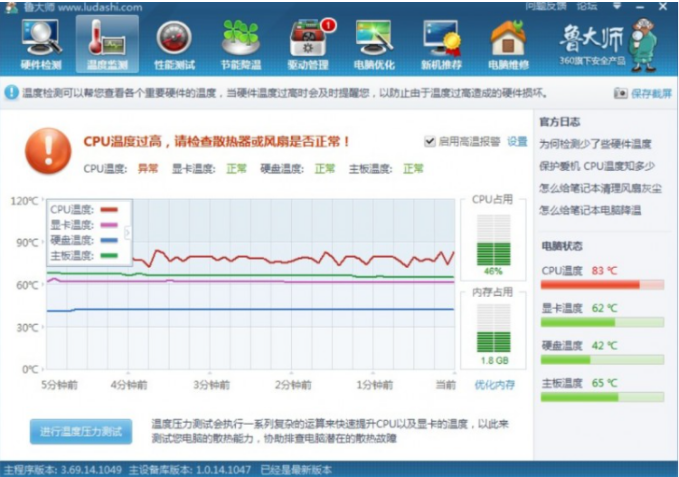Click the 优化内存 optimize memory link

[x=495, y=385]
